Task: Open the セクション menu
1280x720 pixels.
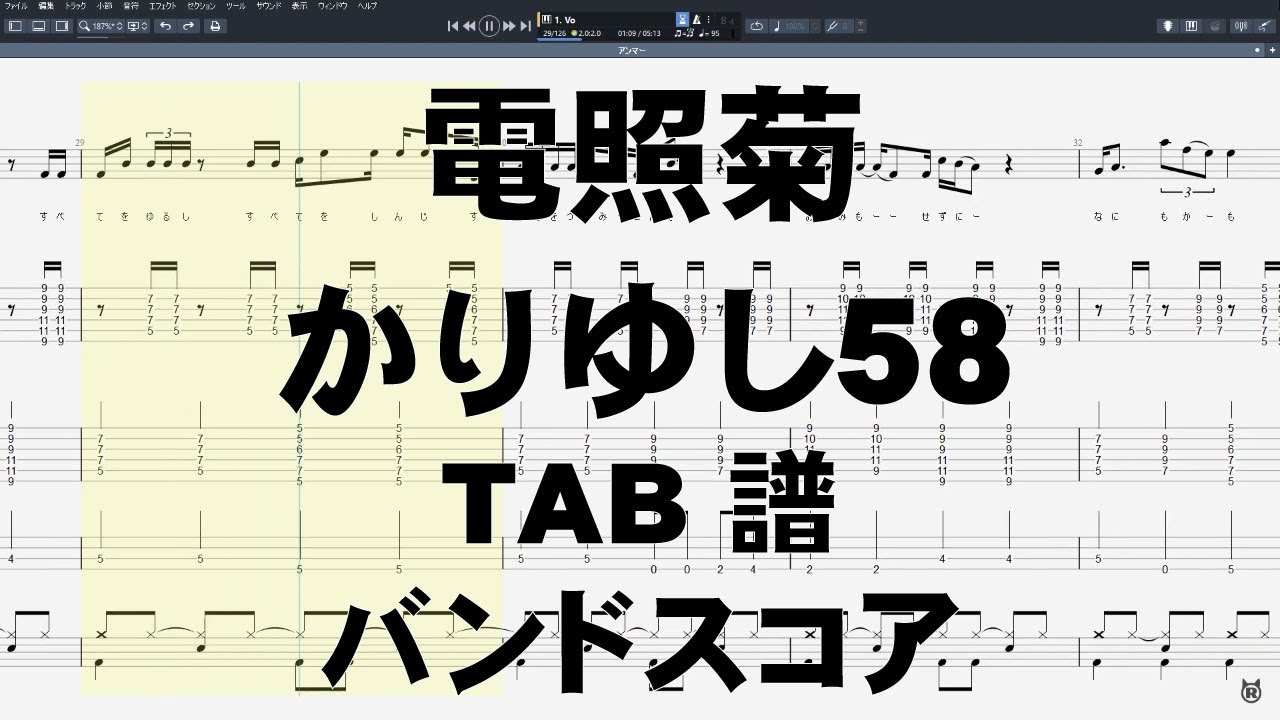Action: point(202,6)
